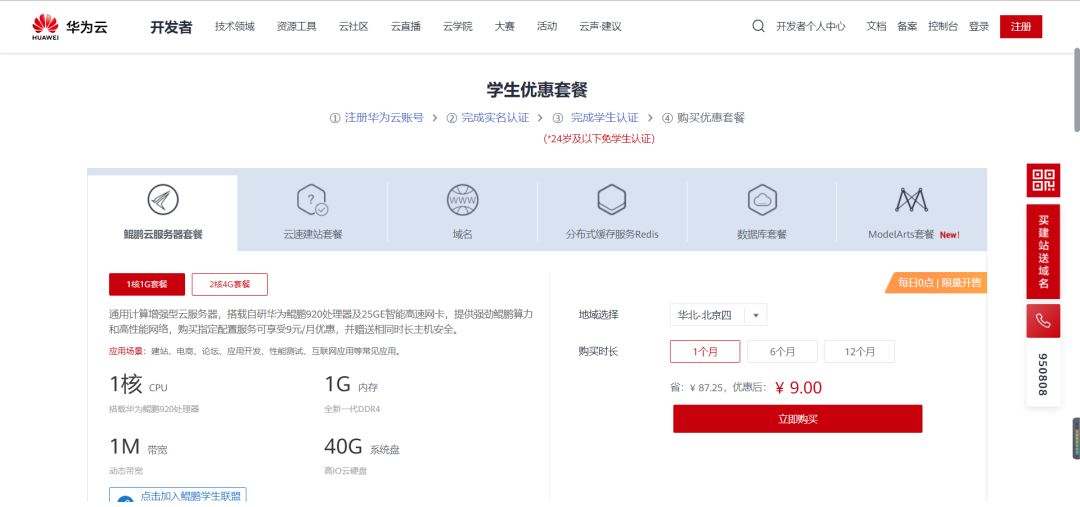Choose 1个月 purchase duration
The width and height of the screenshot is (1080, 507).
pyautogui.click(x=705, y=351)
